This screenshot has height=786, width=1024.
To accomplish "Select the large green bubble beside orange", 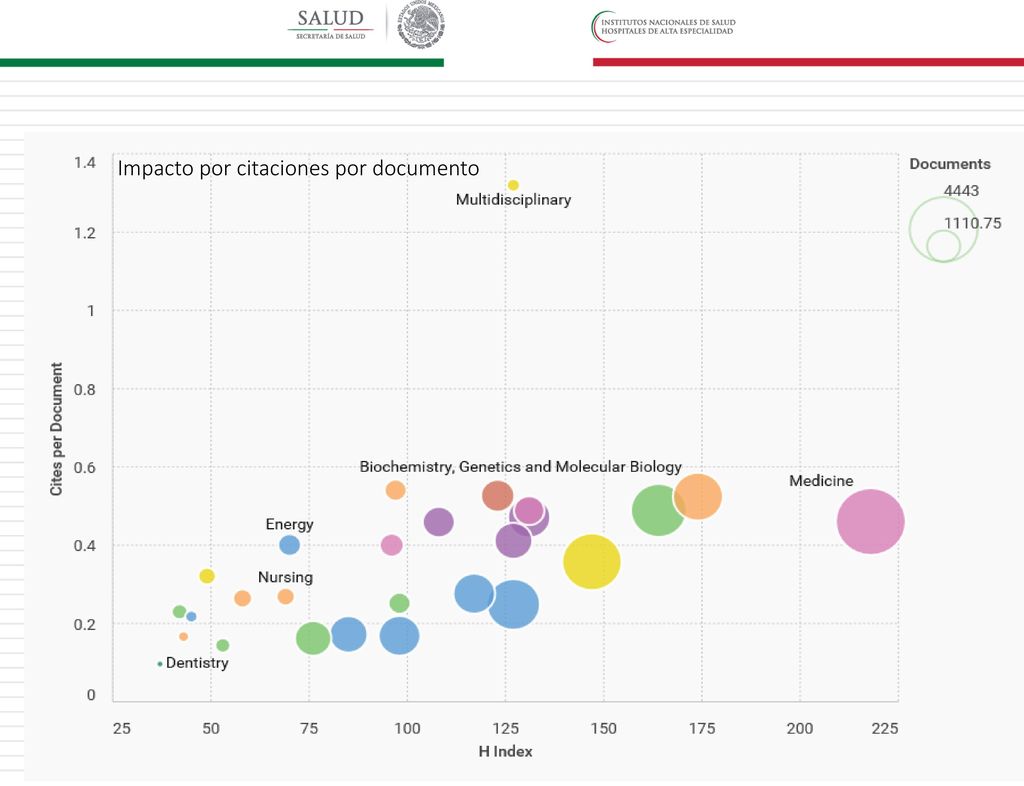I will (x=658, y=511).
